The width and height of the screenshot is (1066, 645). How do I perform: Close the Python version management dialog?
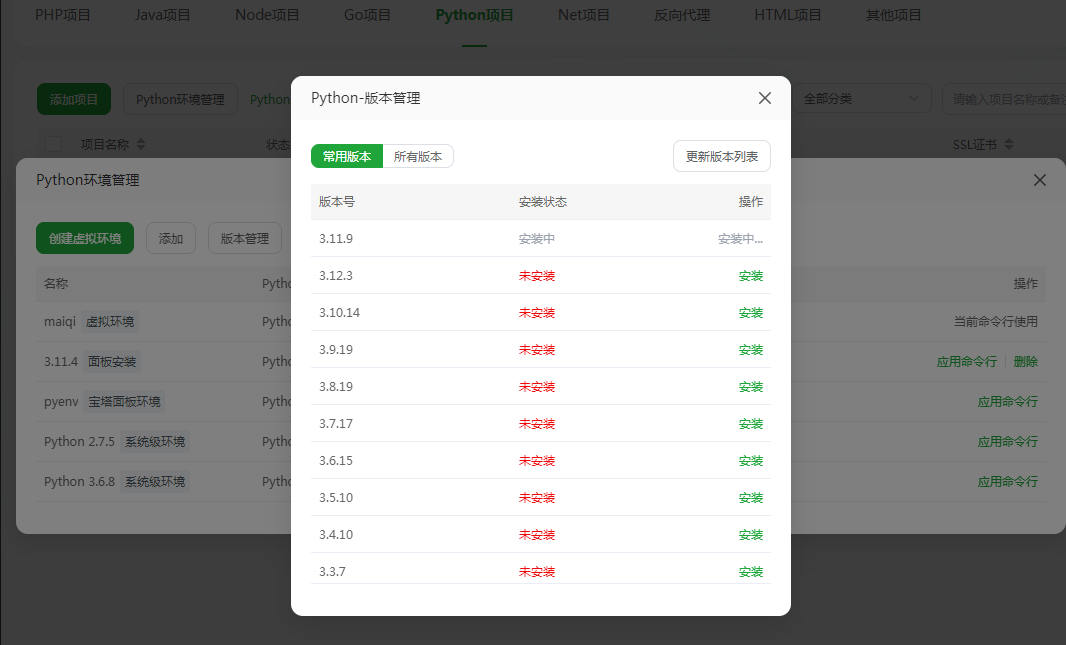(x=765, y=98)
